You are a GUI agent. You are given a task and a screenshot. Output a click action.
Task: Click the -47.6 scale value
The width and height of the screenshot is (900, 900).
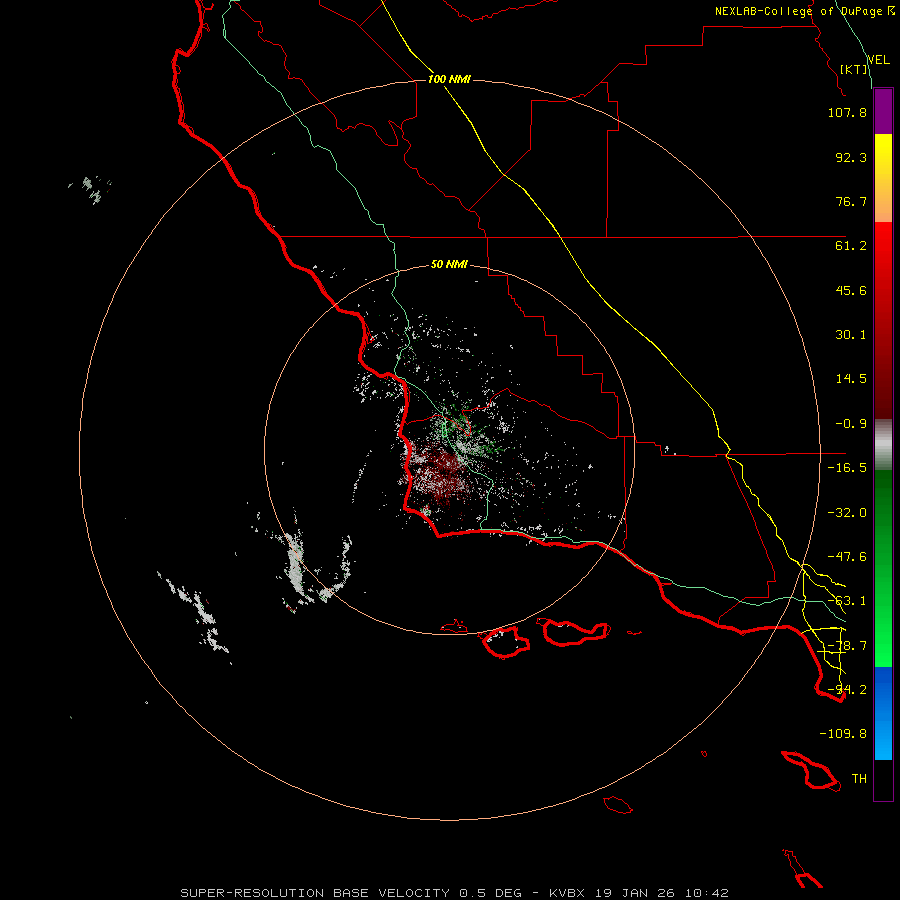847,557
